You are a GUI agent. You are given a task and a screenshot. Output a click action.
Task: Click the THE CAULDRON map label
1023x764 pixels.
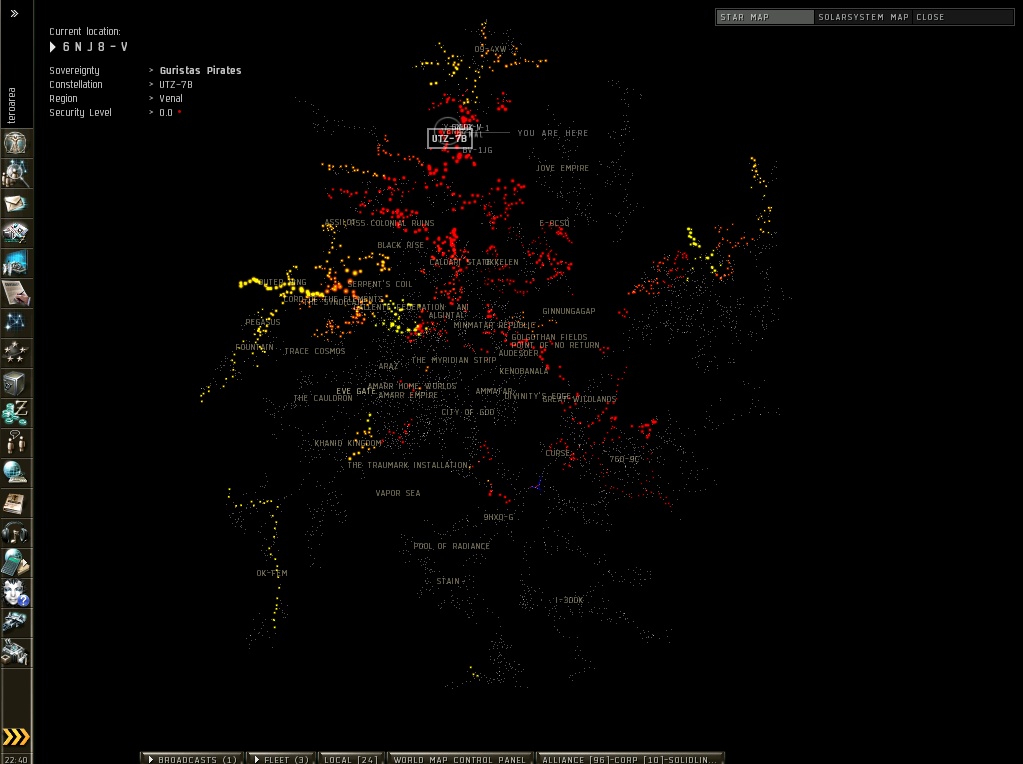[x=323, y=399]
